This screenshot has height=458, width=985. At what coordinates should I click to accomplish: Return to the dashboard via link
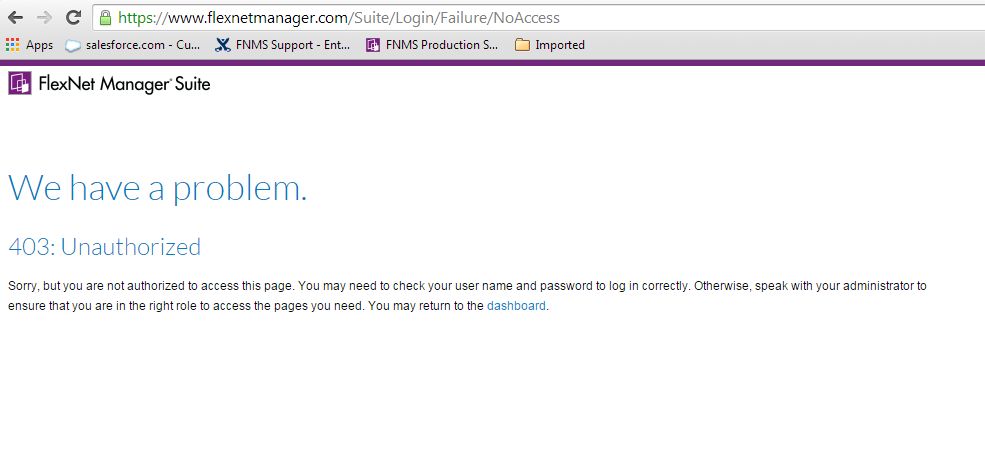(516, 306)
